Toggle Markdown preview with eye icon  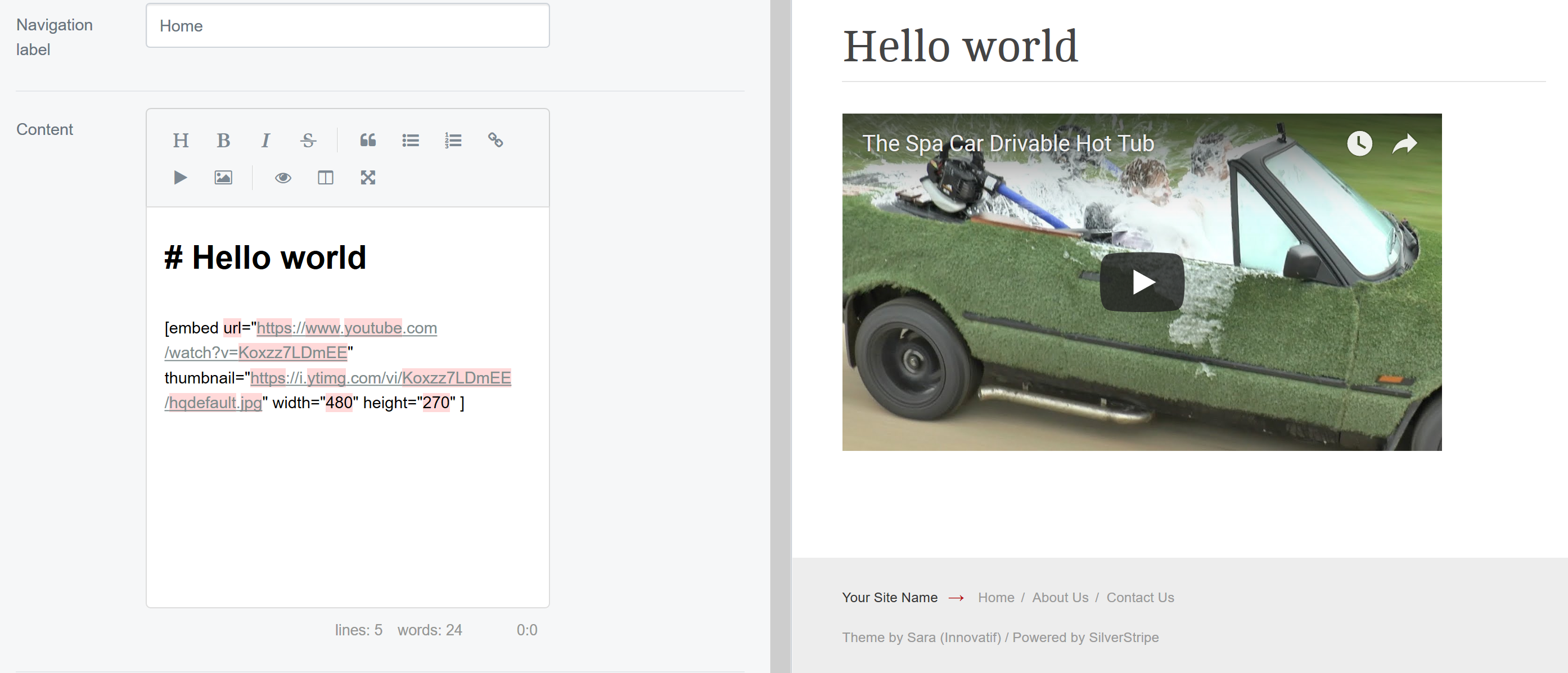click(282, 178)
